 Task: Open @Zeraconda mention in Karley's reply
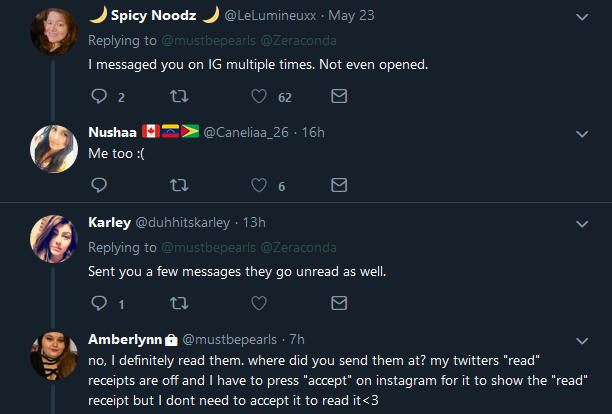click(298, 247)
